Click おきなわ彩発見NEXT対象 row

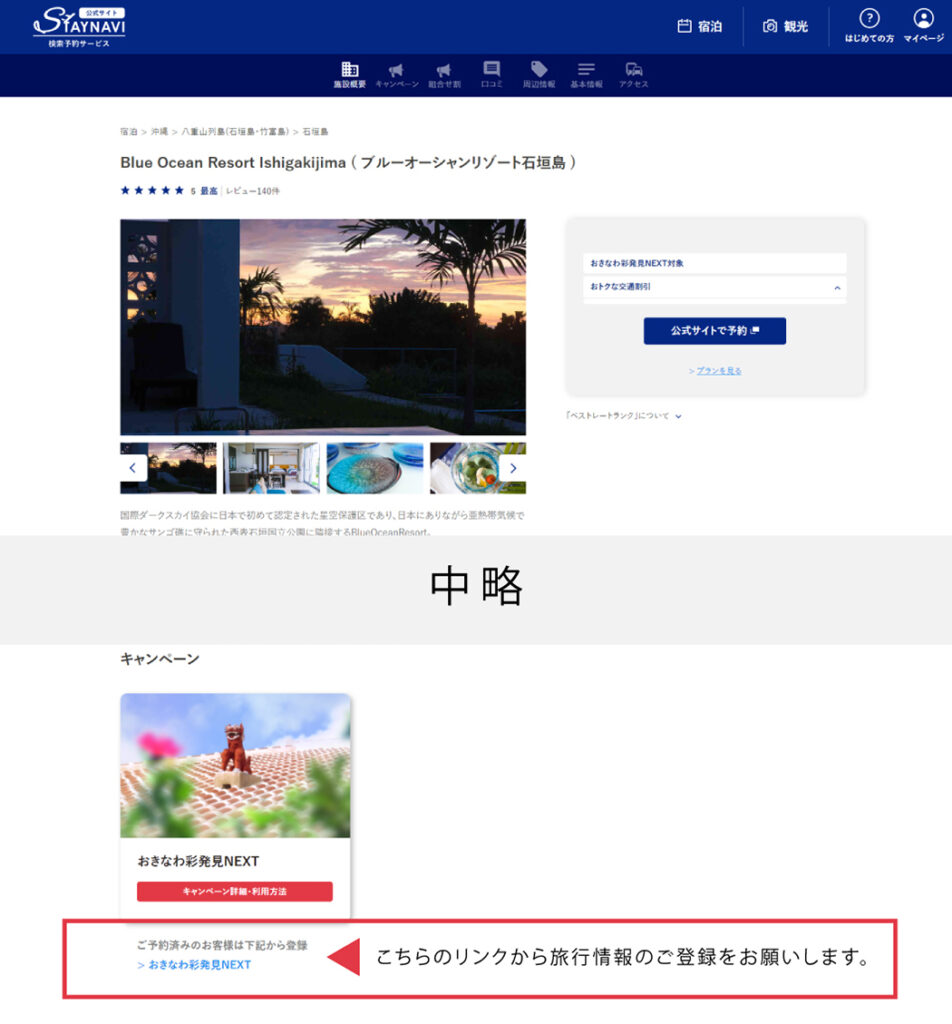[x=714, y=263]
